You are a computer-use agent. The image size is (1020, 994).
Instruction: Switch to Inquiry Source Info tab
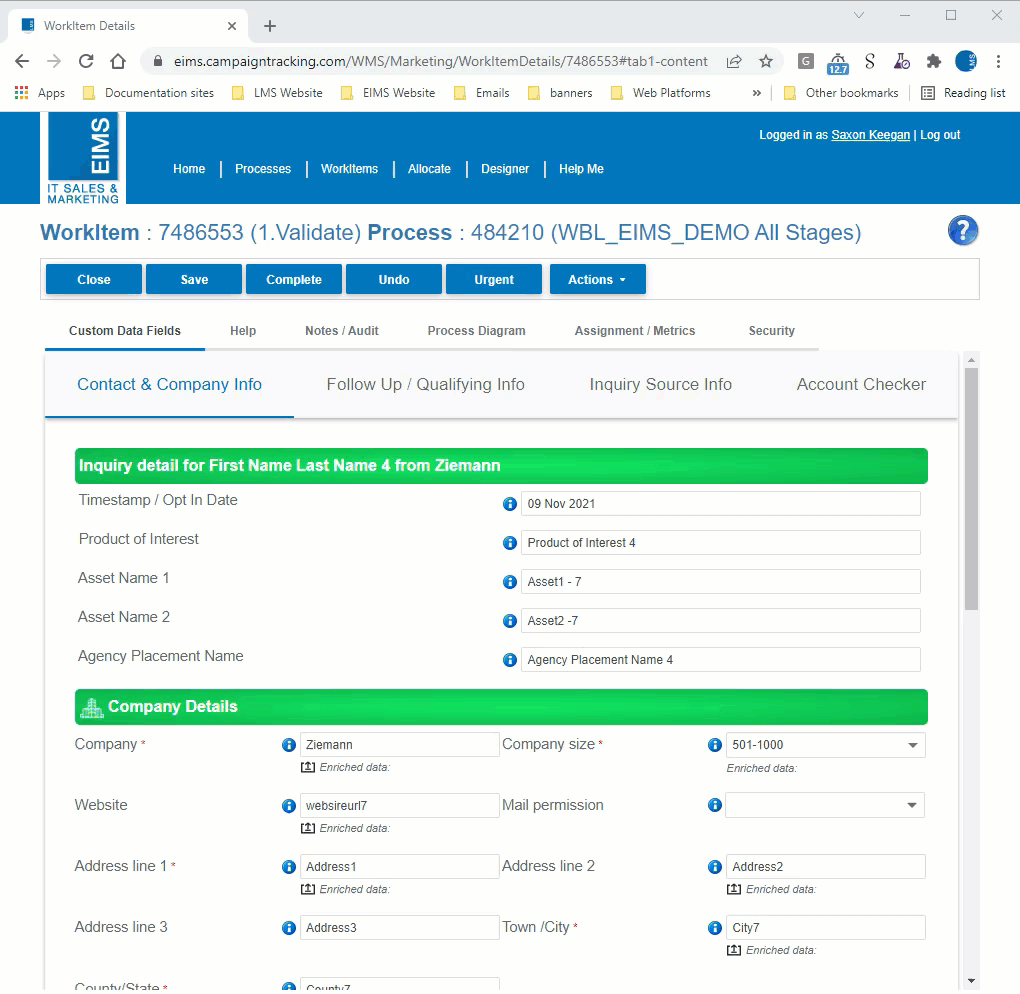pos(661,384)
